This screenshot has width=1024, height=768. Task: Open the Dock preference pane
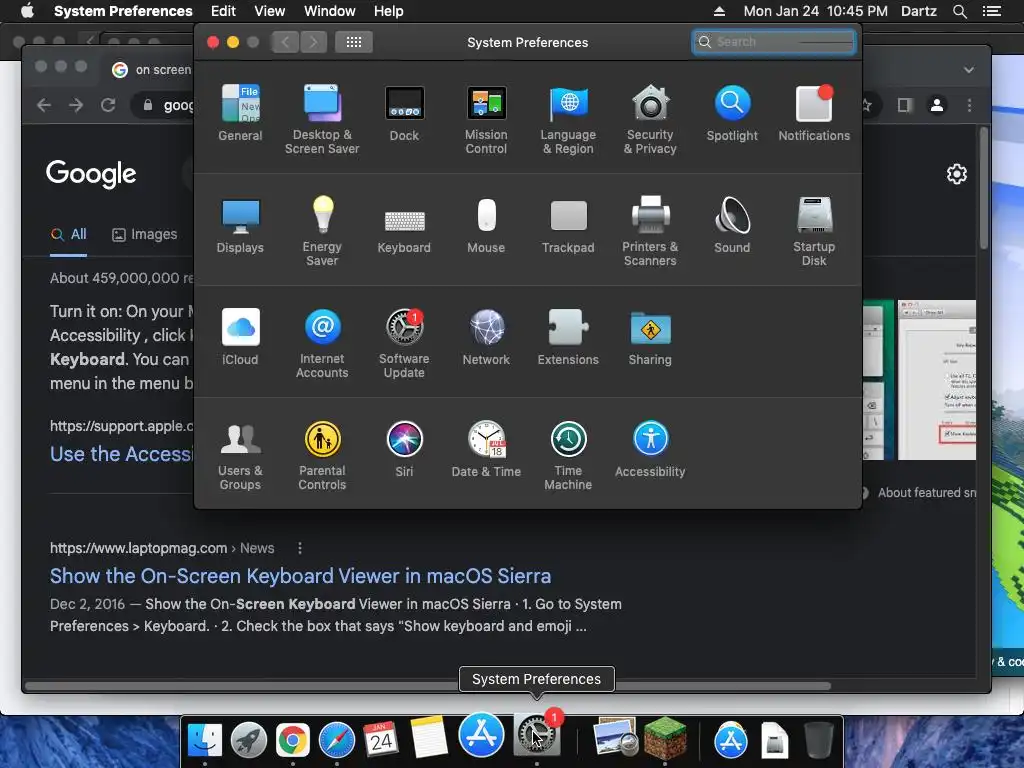point(404,113)
